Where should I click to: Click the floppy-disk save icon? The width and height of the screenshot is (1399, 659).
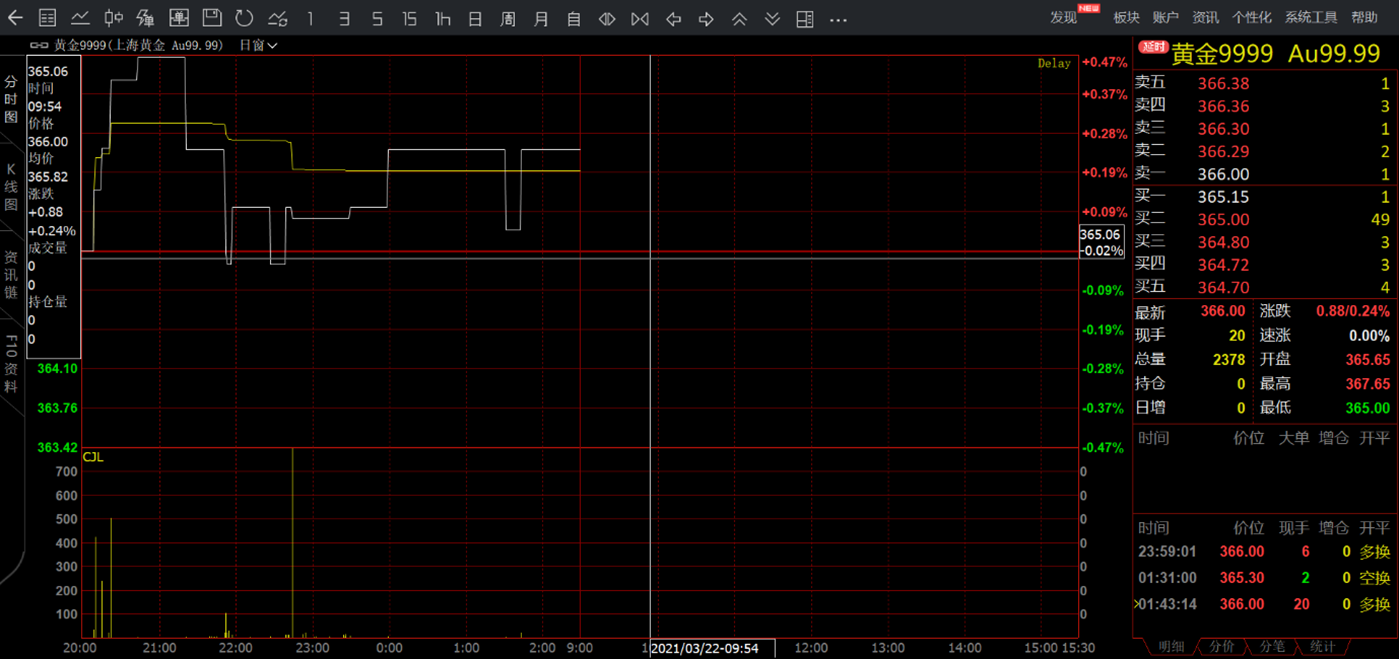click(211, 18)
